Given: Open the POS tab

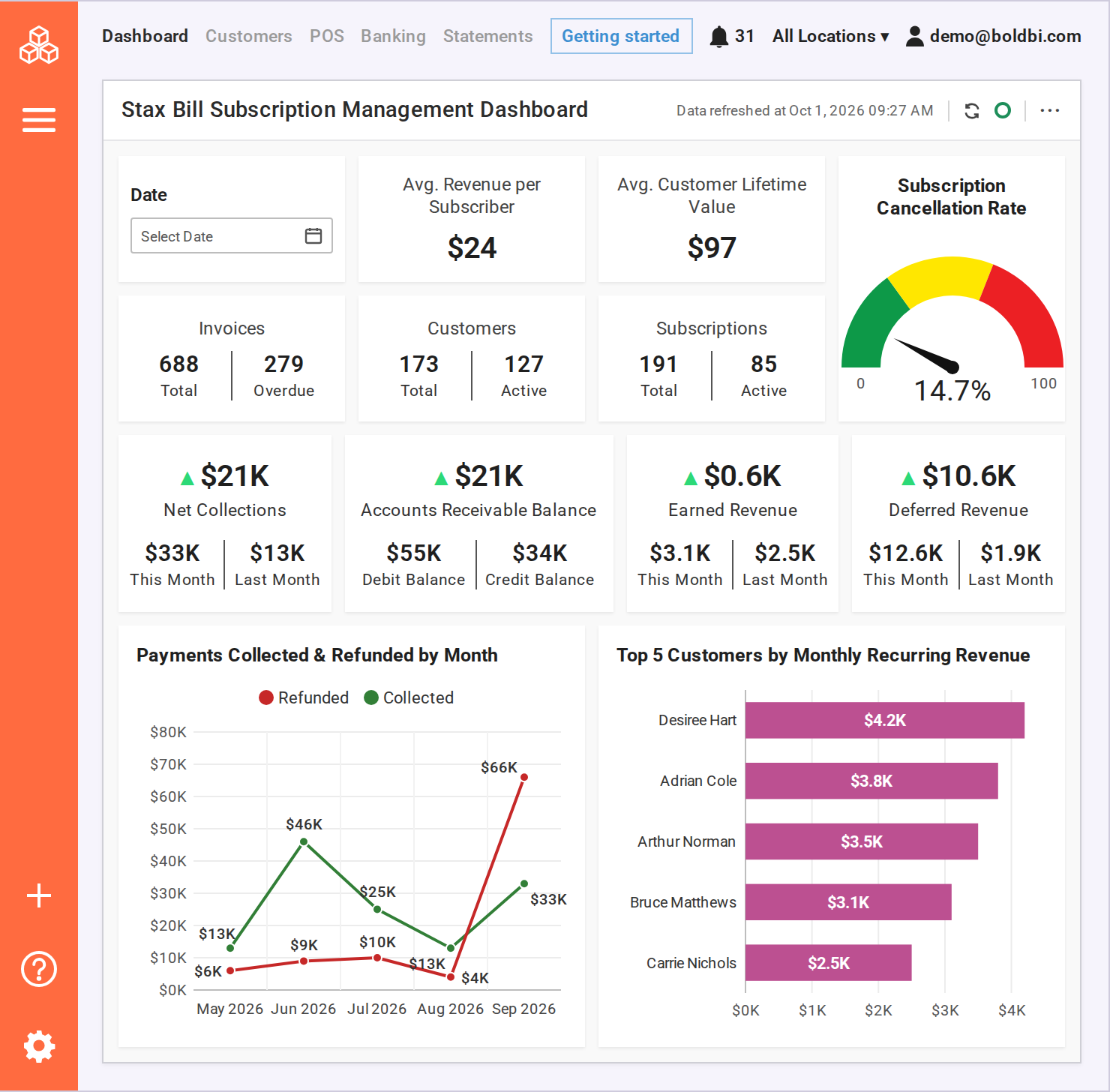Looking at the screenshot, I should 327,36.
